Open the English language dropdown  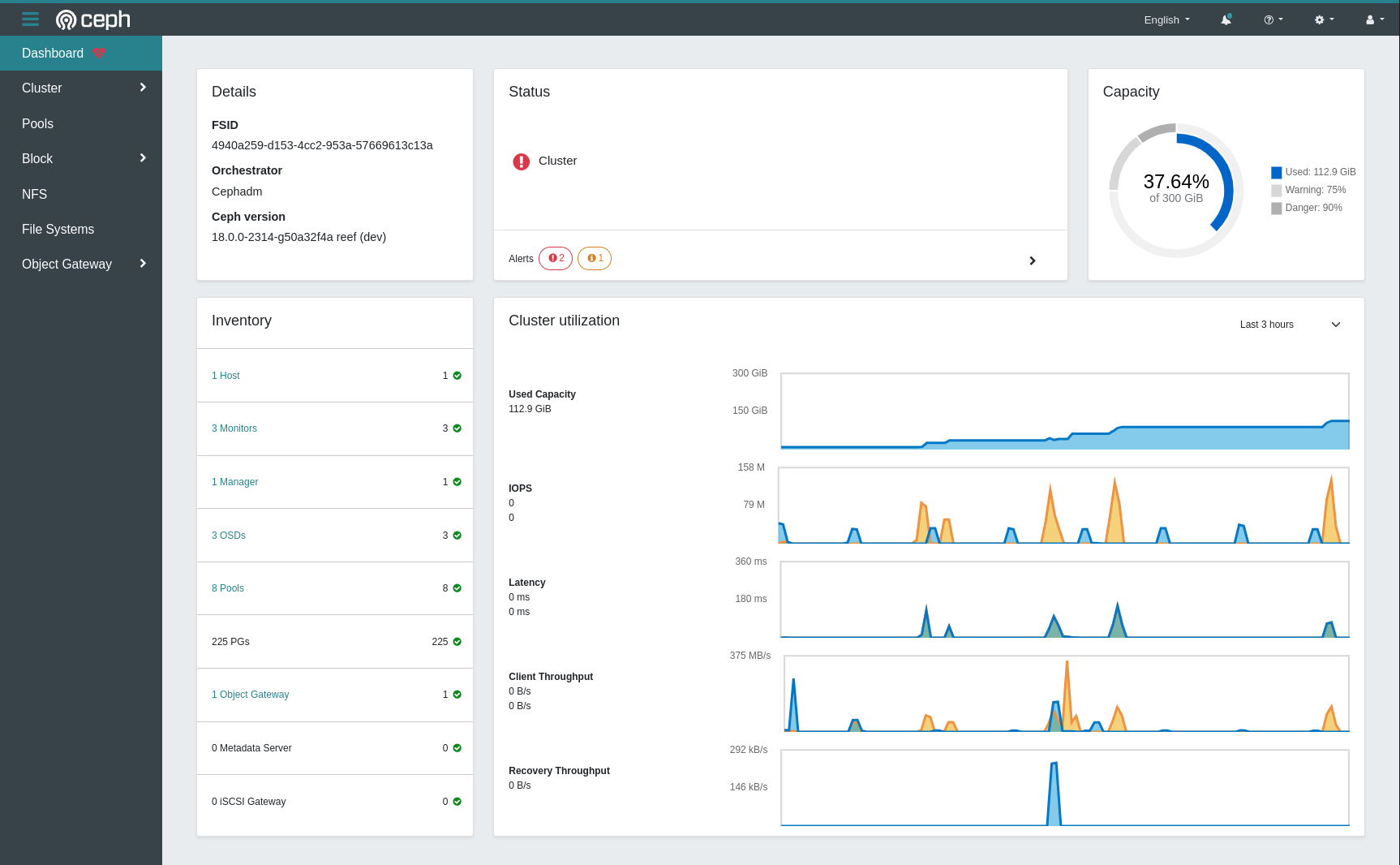click(x=1166, y=19)
